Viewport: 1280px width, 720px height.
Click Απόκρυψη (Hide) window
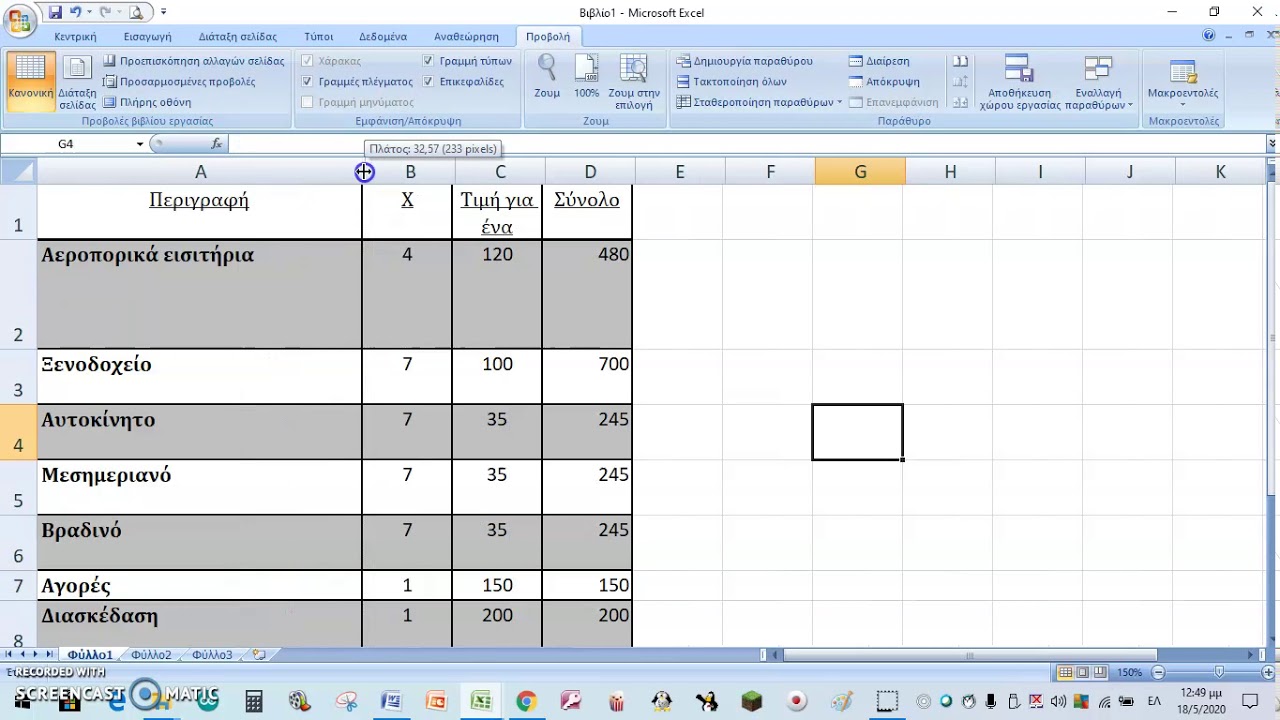(x=884, y=82)
